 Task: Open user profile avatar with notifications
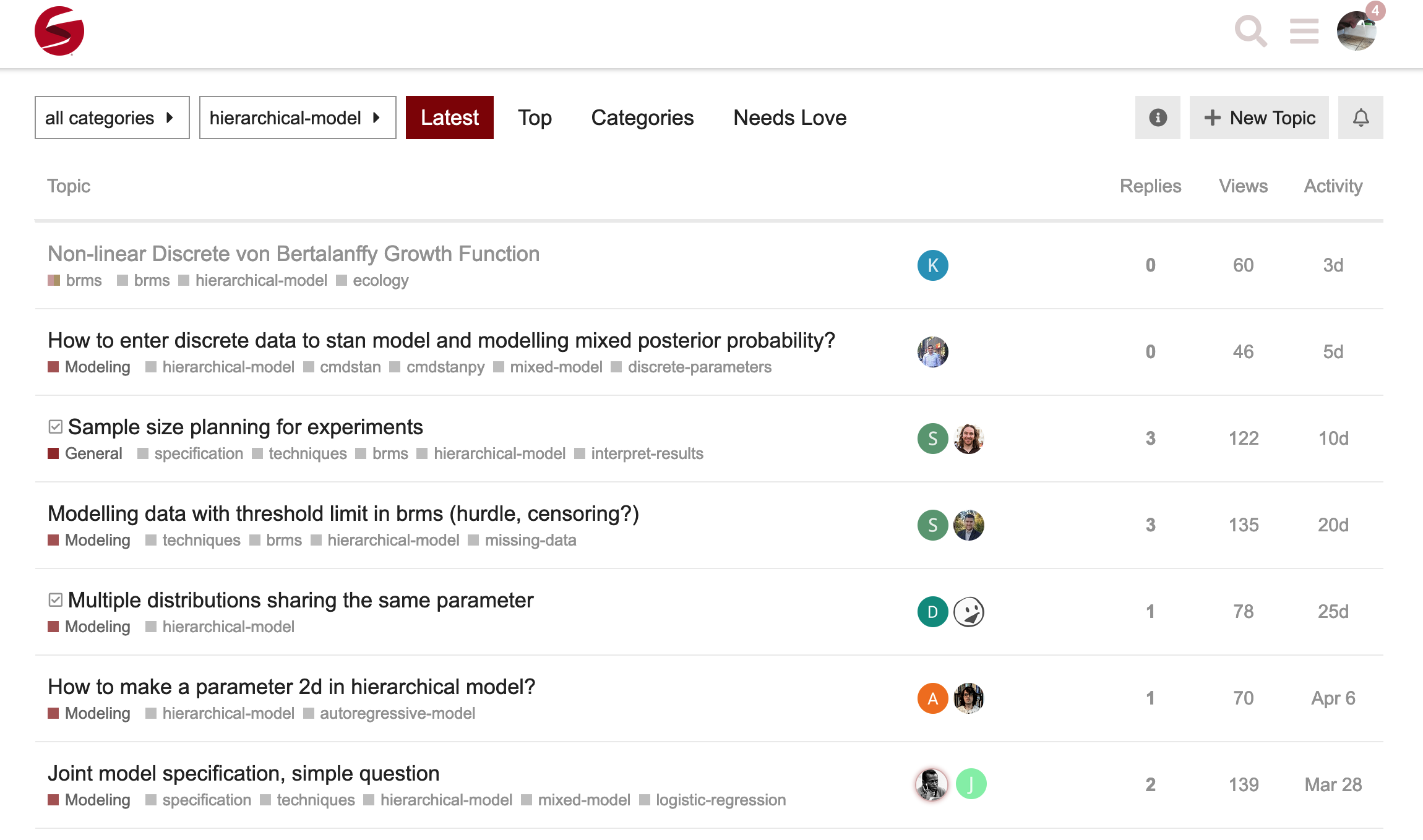(1356, 31)
